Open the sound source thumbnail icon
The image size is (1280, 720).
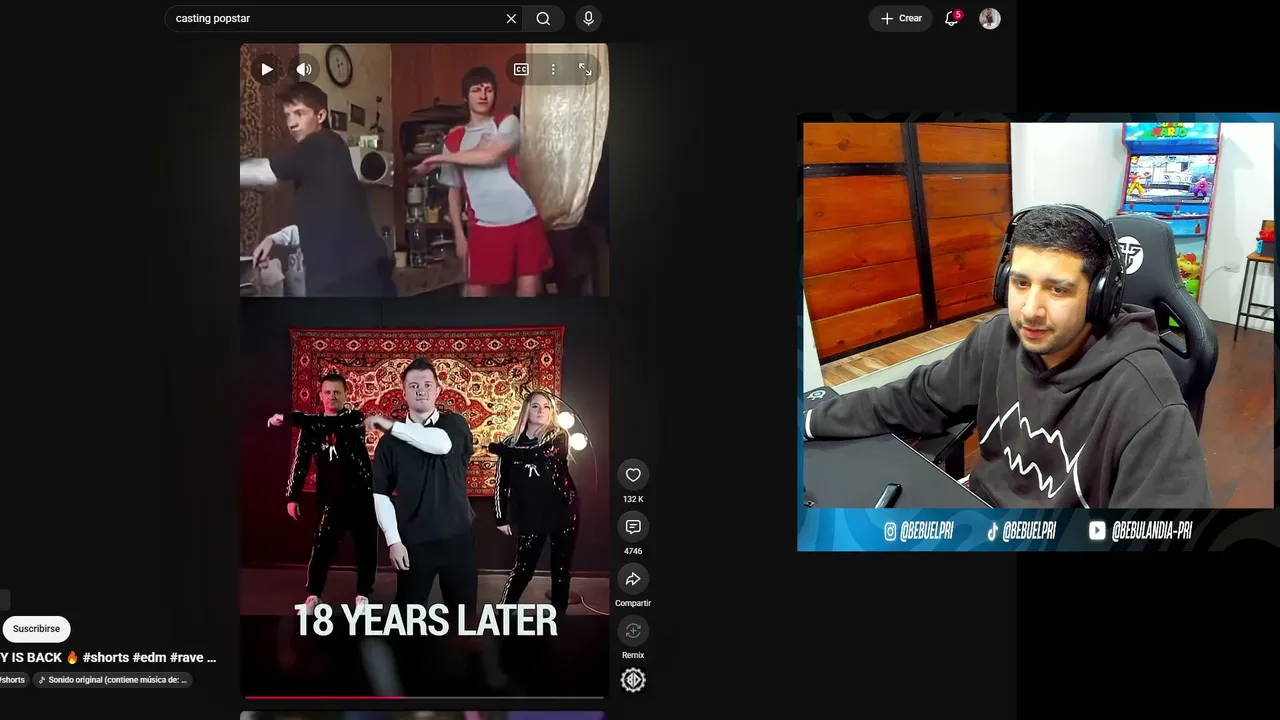pyautogui.click(x=633, y=680)
